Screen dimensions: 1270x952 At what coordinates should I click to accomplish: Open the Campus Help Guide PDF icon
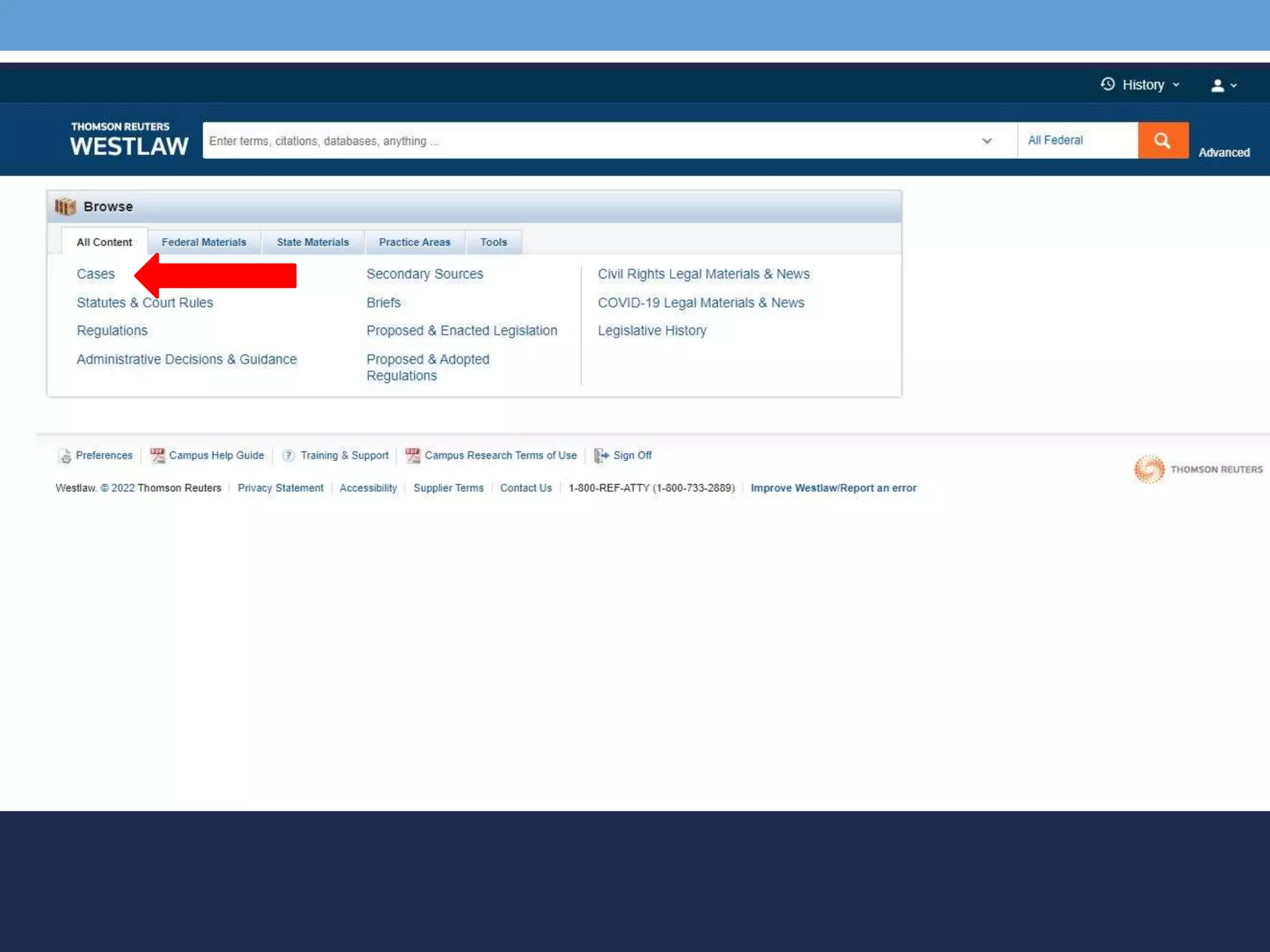tap(158, 456)
